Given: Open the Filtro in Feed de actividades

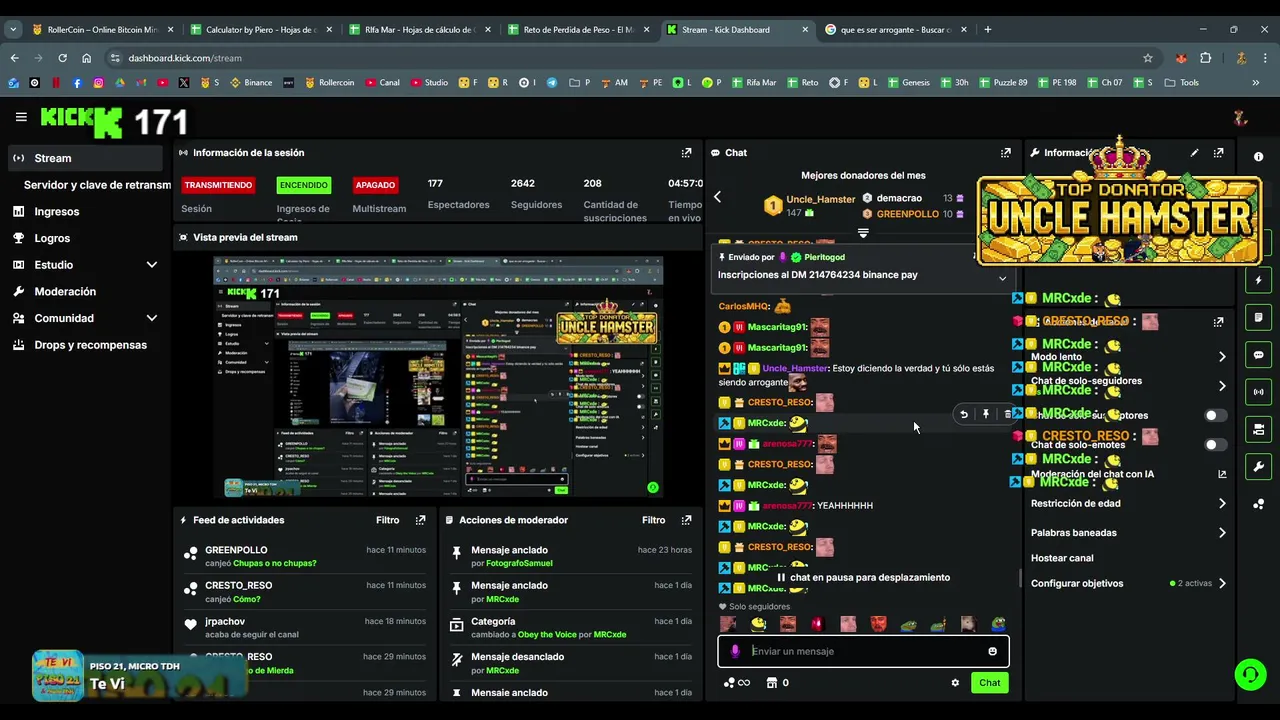Looking at the screenshot, I should coord(387,520).
